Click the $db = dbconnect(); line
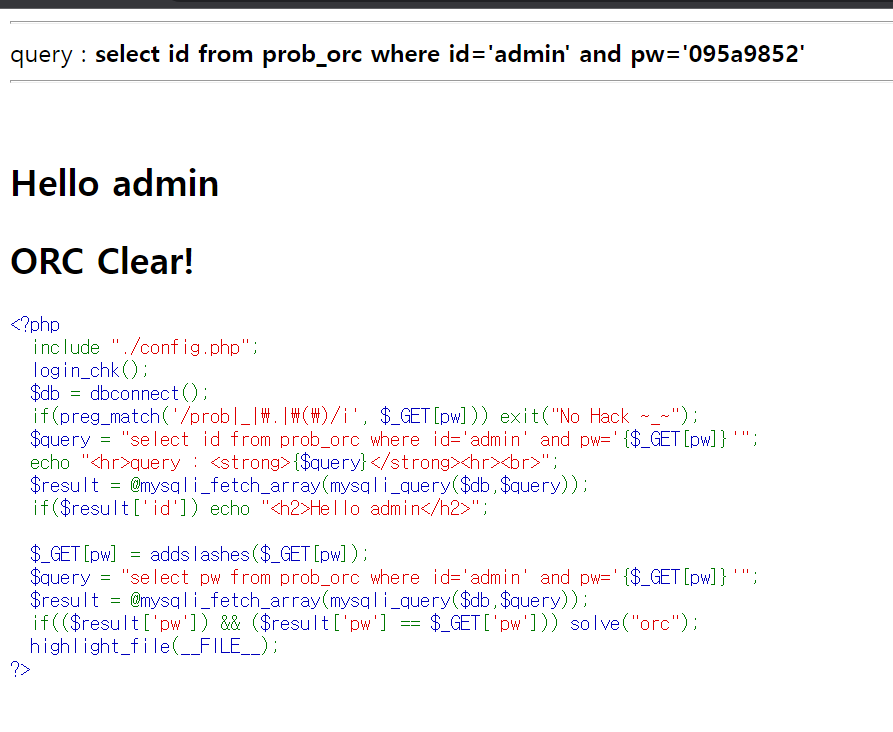The height and width of the screenshot is (732, 893). [x=119, y=393]
